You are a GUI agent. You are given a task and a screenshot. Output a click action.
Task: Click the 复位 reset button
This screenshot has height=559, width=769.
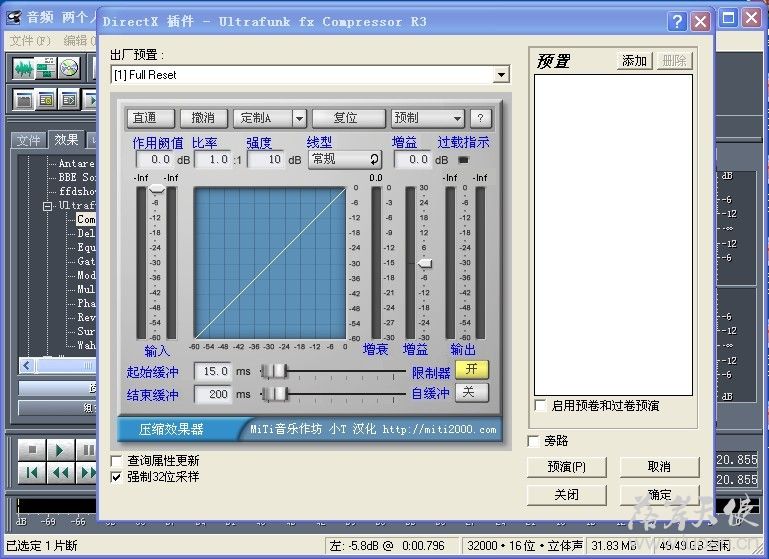348,118
